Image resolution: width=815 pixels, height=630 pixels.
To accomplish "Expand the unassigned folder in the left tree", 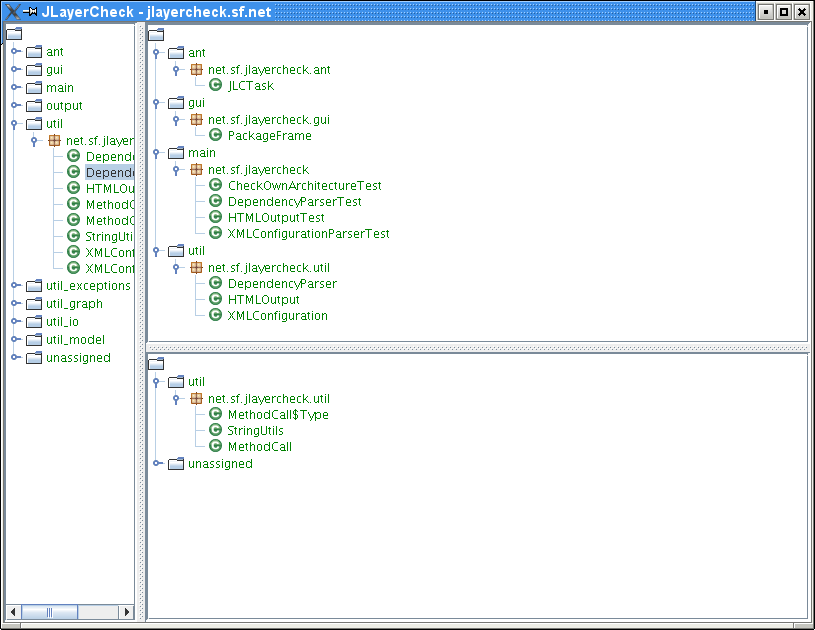I will click(15, 357).
